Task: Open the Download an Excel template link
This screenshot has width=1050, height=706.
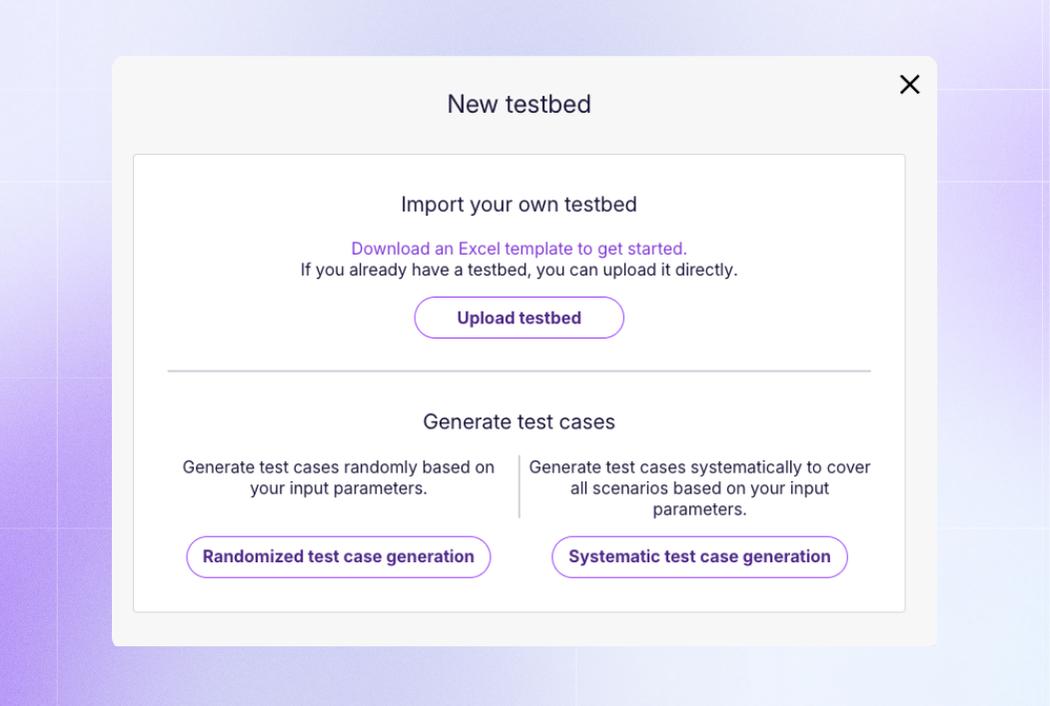Action: [518, 249]
